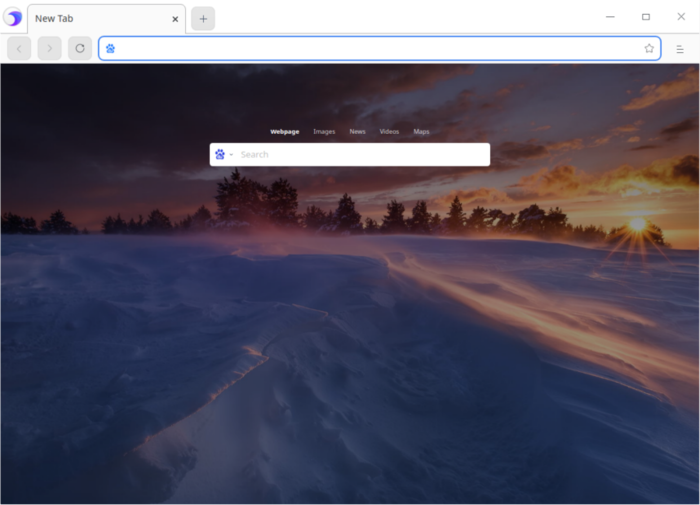Click the paw icon in address bar
This screenshot has width=700, height=505.
pyautogui.click(x=110, y=48)
